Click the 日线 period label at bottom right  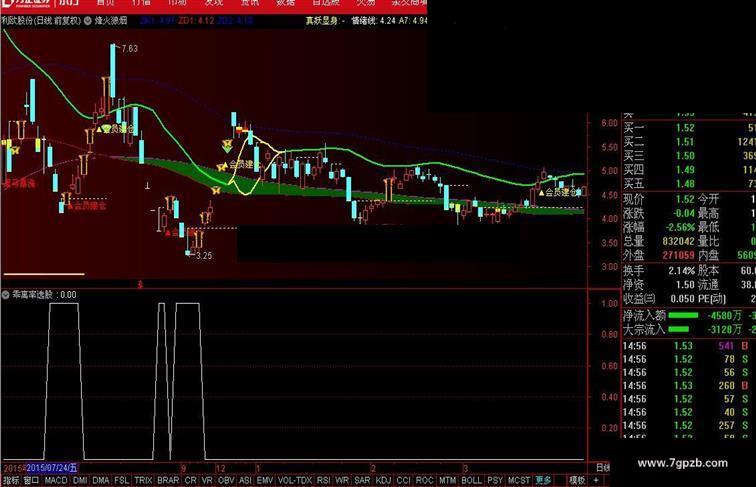click(603, 467)
